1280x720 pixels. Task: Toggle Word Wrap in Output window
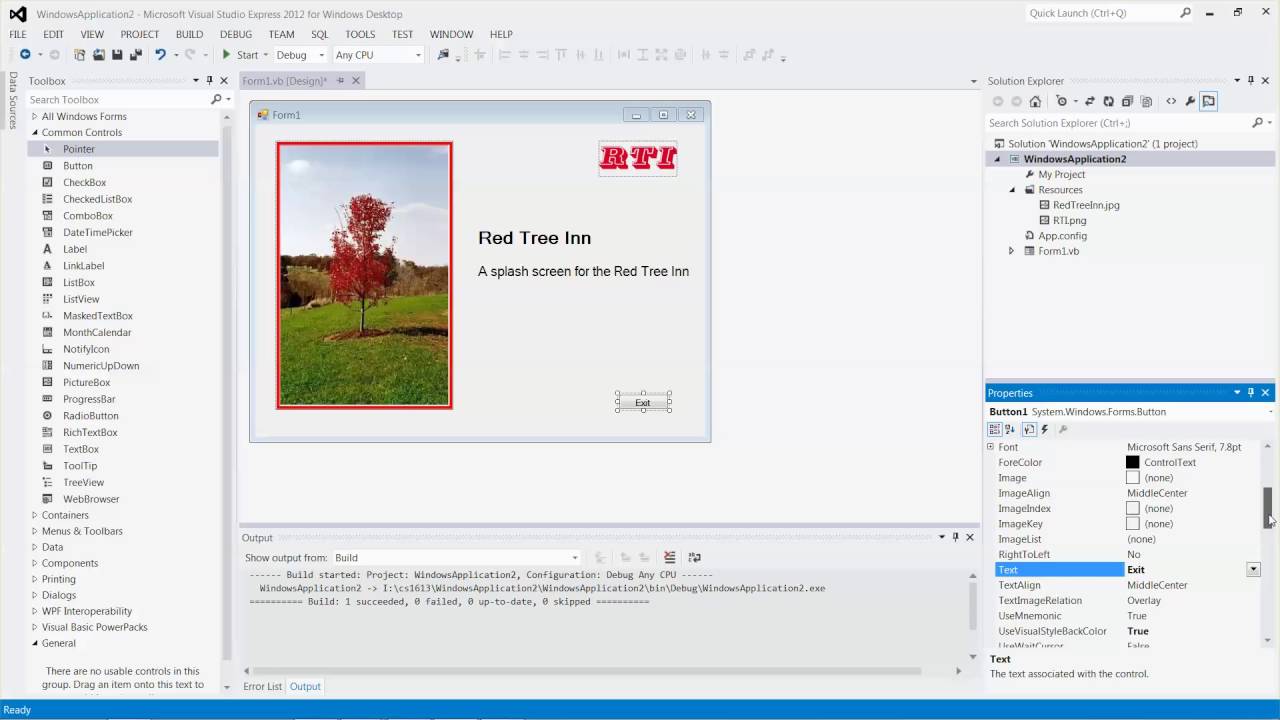coord(694,557)
